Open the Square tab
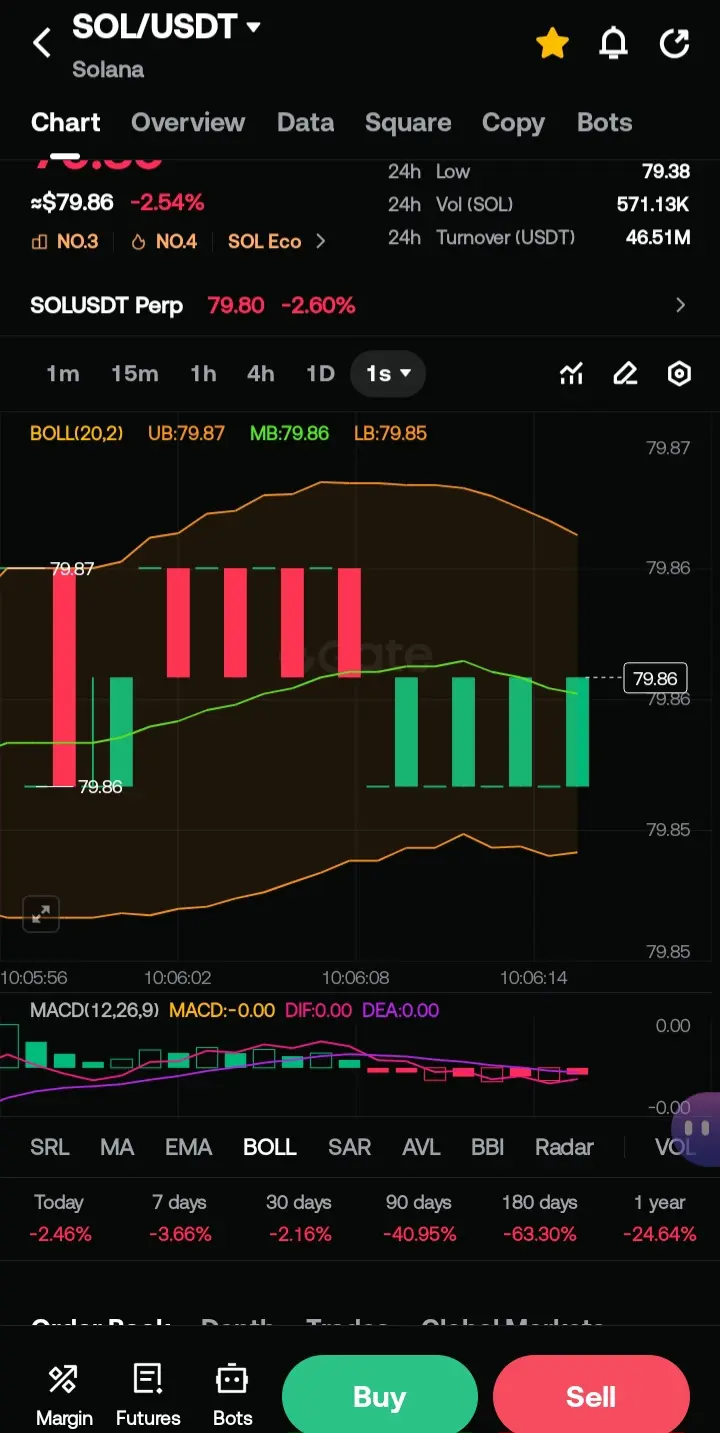720x1433 pixels. pyautogui.click(x=408, y=123)
